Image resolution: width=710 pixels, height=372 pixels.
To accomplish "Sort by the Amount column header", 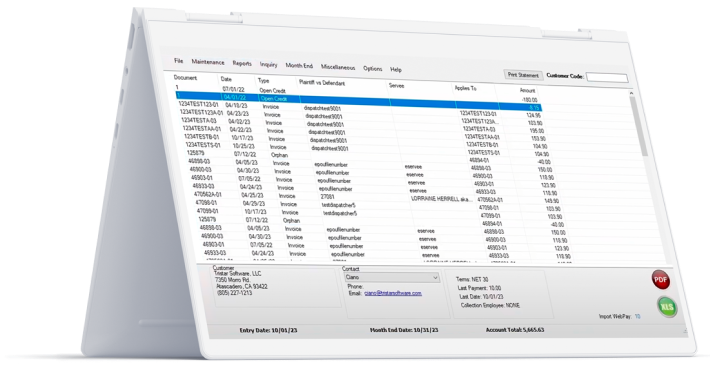I will click(527, 91).
